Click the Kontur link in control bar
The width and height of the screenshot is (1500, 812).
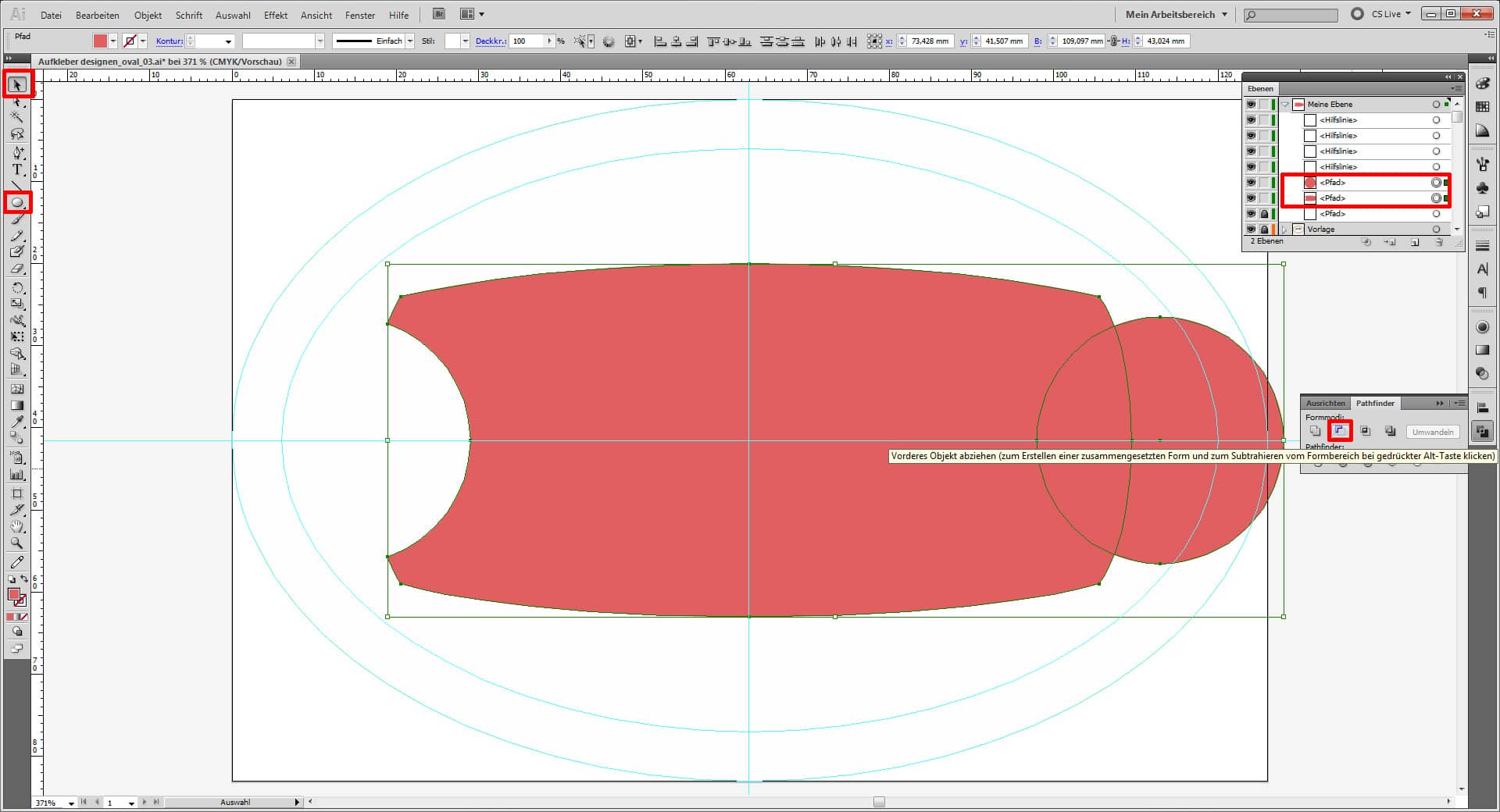169,41
